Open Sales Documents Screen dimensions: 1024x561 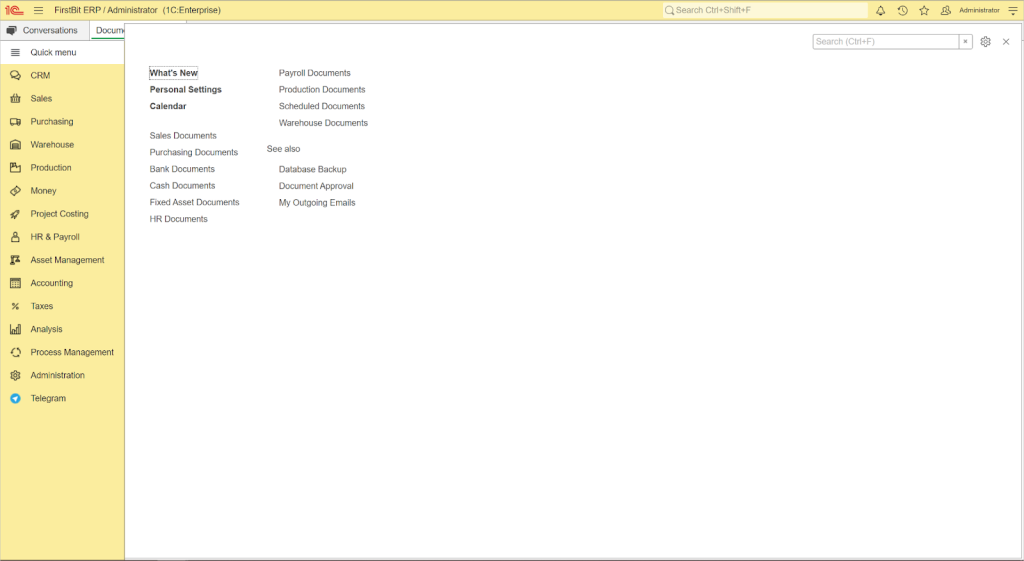(183, 136)
